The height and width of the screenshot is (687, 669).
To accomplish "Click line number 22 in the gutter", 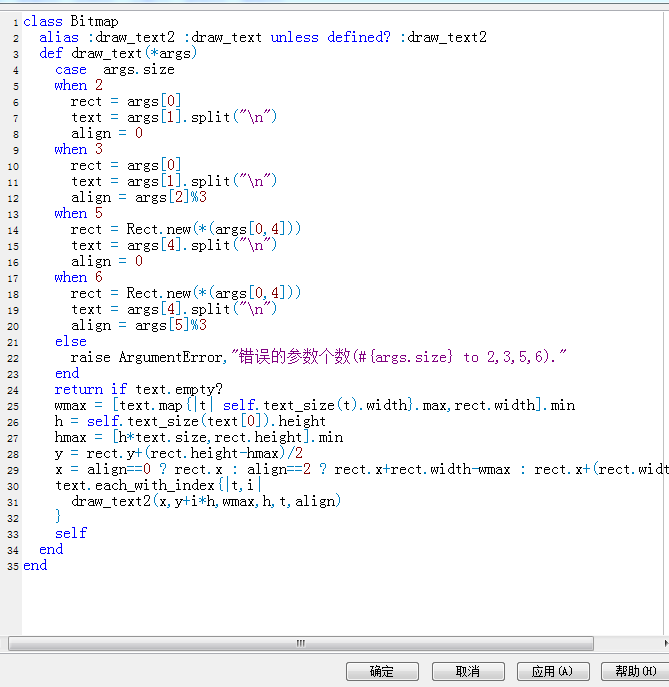I will 13,358.
